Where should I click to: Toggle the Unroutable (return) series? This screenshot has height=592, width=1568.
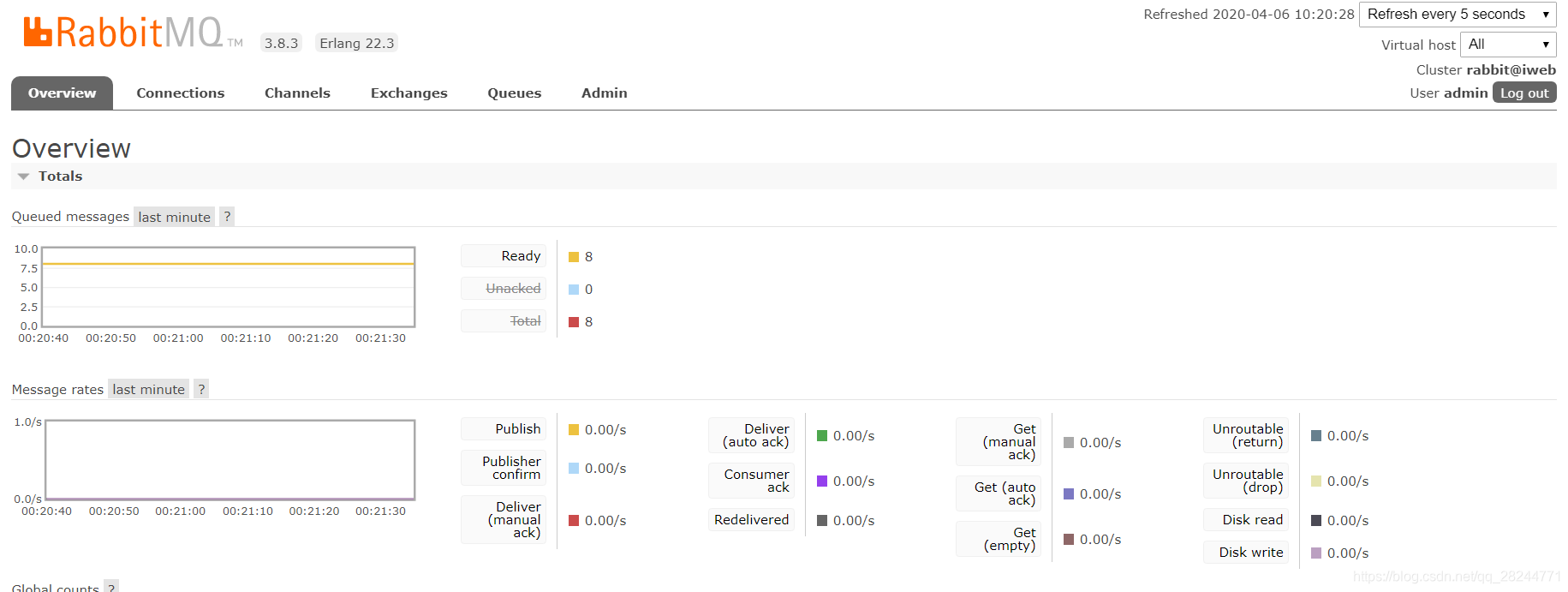(x=1246, y=435)
